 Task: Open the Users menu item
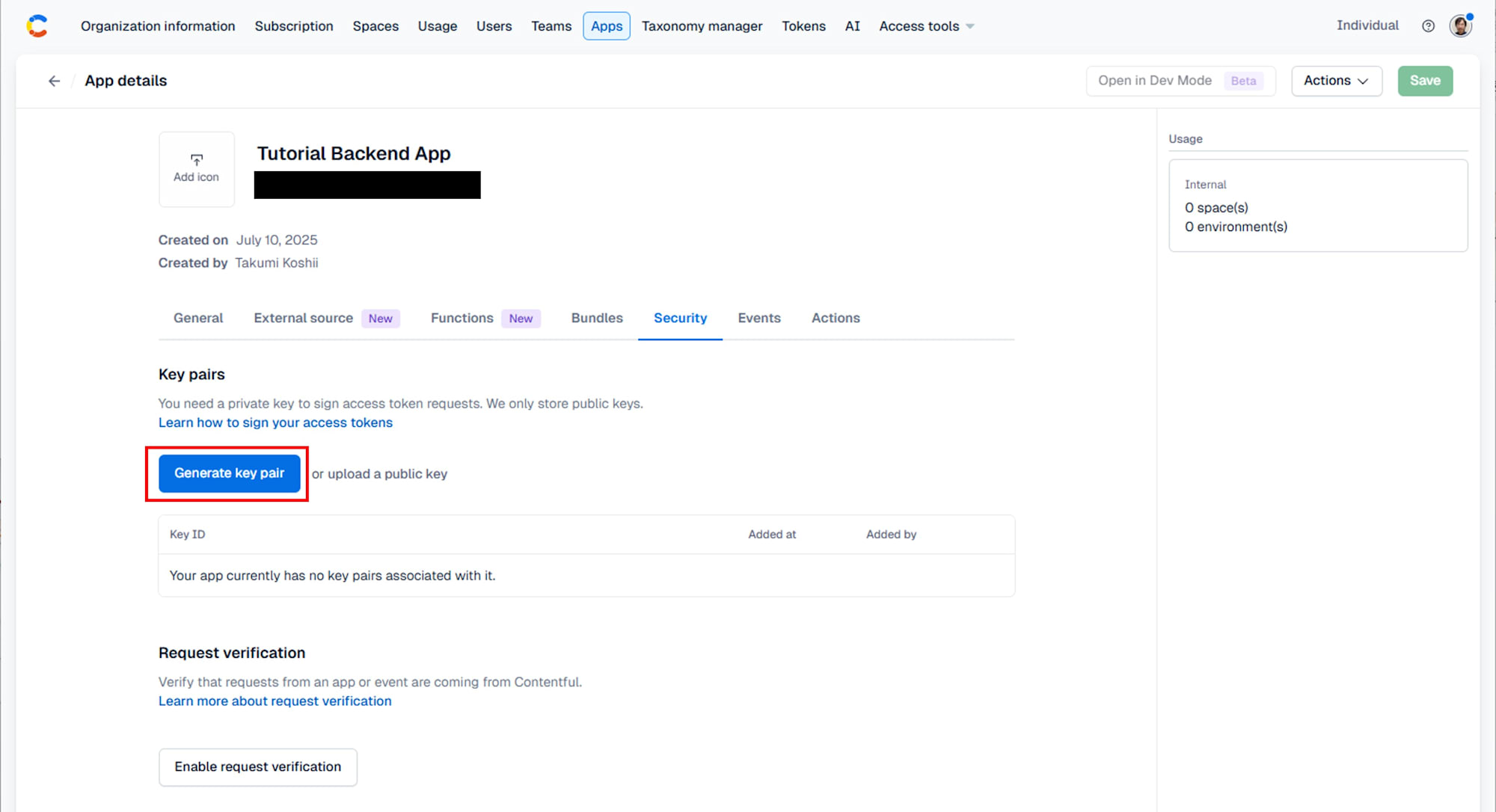(494, 26)
